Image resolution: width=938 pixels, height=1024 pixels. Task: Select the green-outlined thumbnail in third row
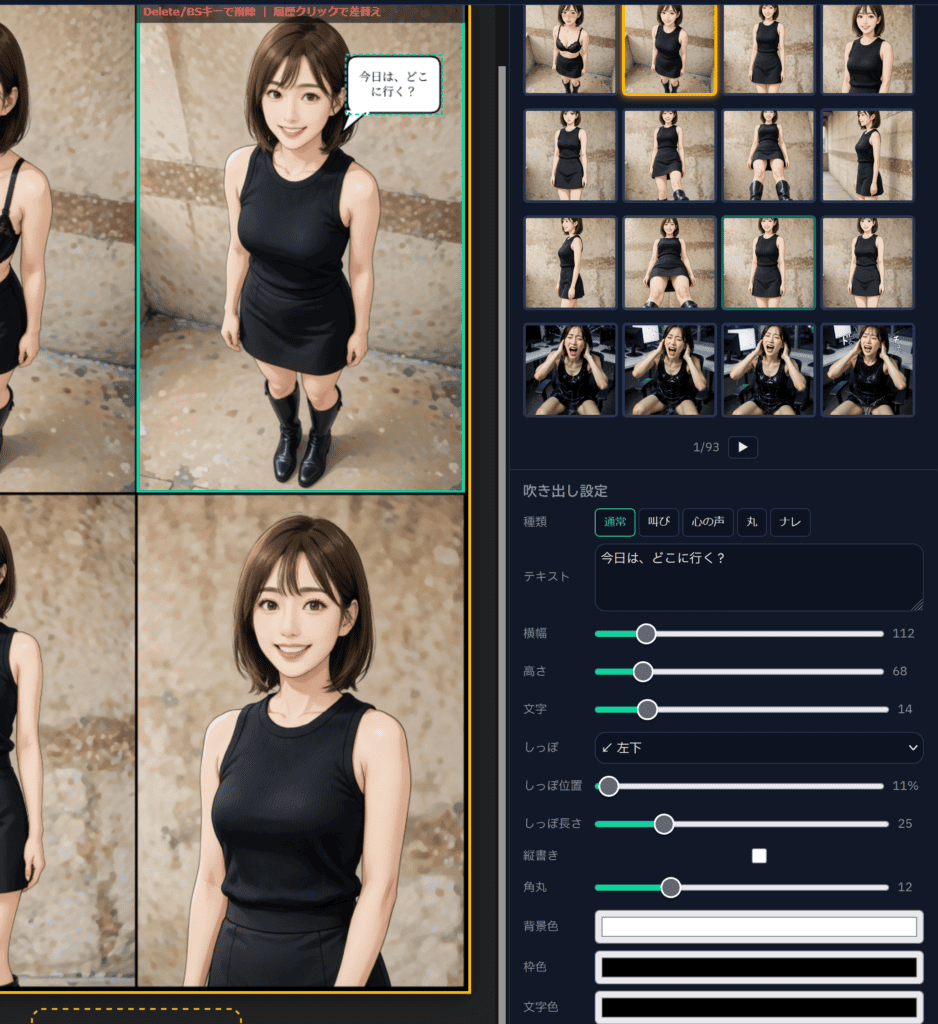(x=768, y=263)
